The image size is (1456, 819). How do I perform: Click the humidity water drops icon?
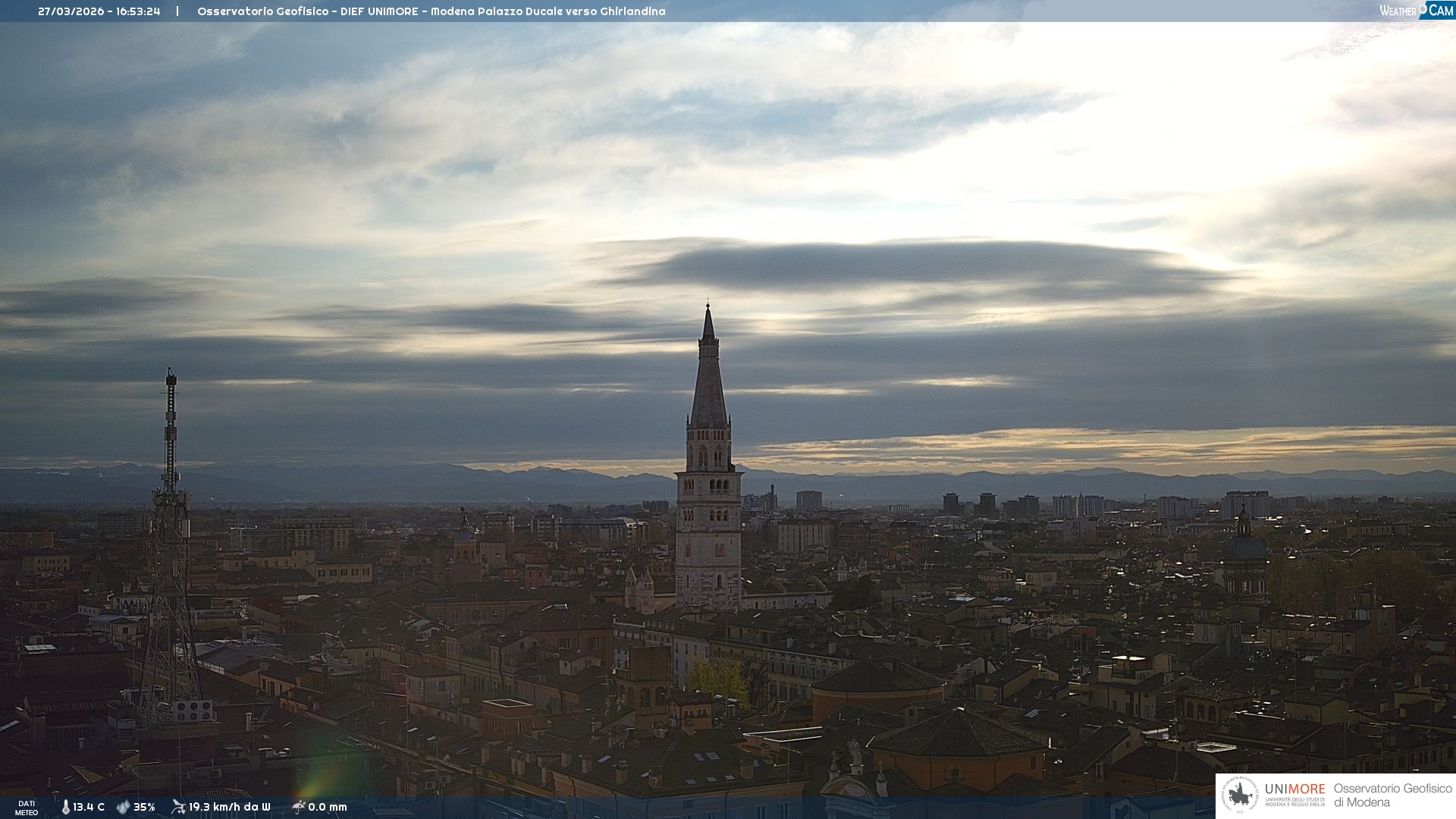pyautogui.click(x=123, y=807)
